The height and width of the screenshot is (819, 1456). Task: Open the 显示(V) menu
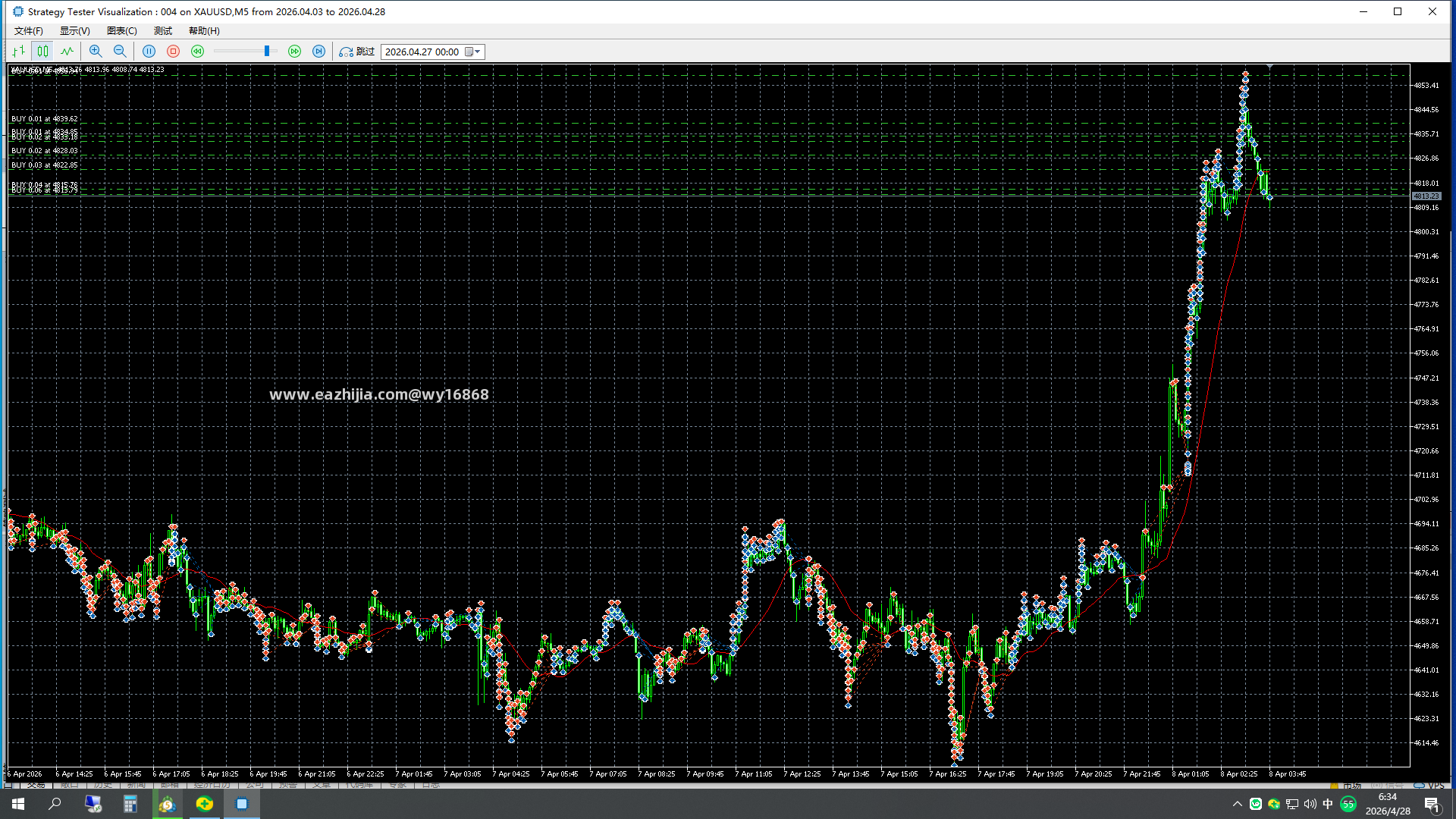point(75,31)
